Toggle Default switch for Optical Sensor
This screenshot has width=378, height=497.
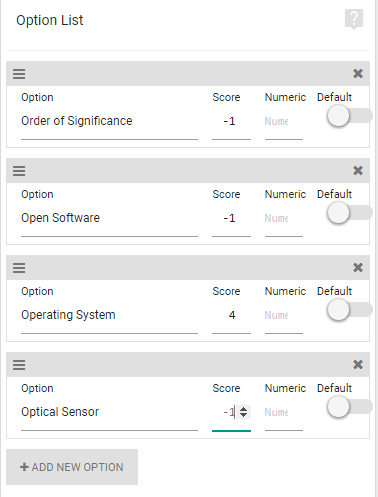(x=349, y=407)
